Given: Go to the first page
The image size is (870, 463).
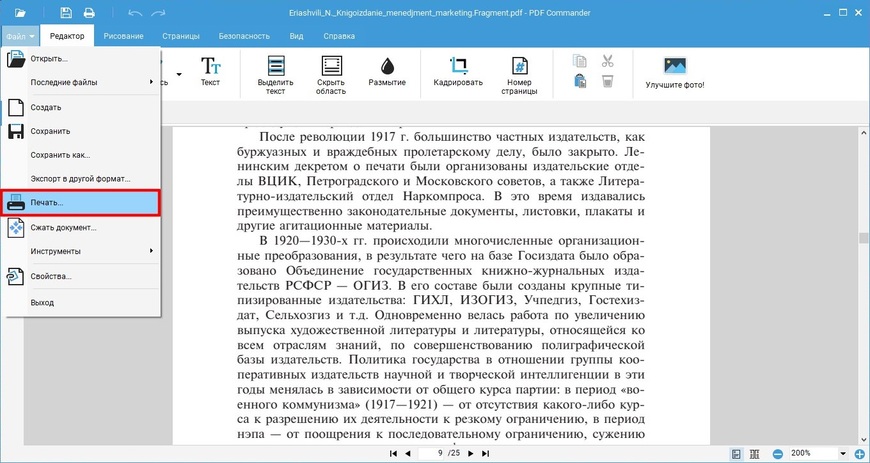Looking at the screenshot, I should [x=393, y=454].
